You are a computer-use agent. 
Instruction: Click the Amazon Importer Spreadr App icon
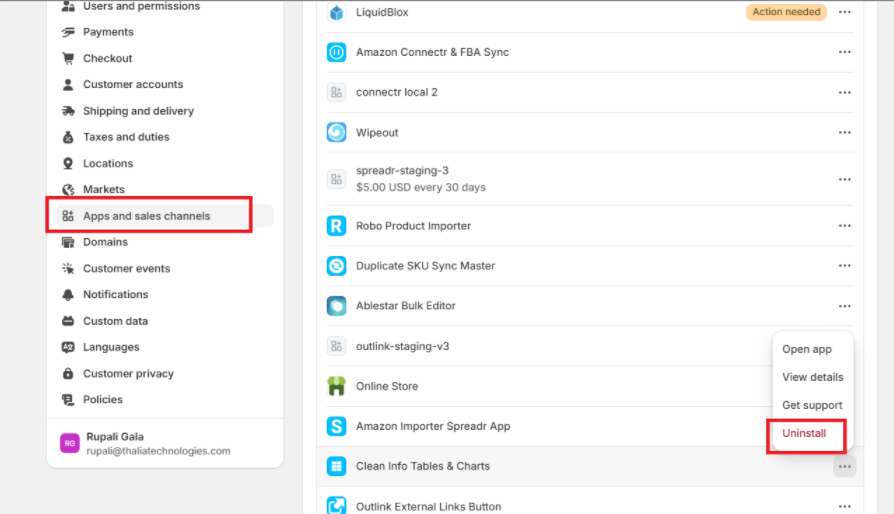tap(336, 426)
